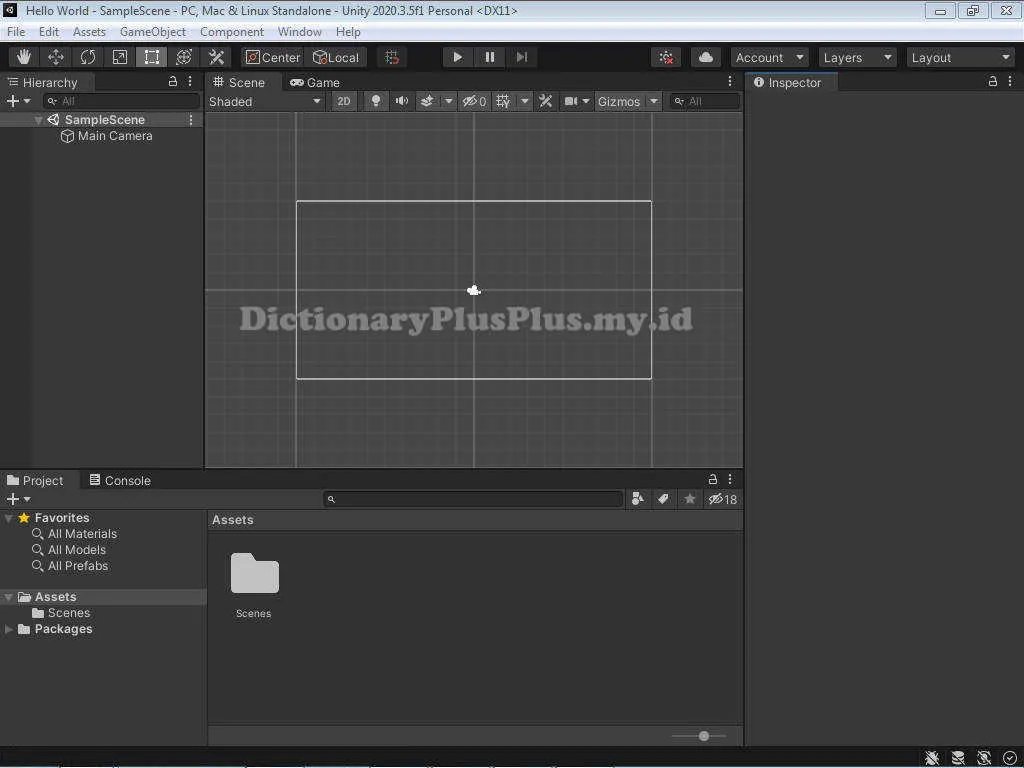Select All Models favorite search
Viewport: 1024px width, 768px height.
pyautogui.click(x=69, y=550)
